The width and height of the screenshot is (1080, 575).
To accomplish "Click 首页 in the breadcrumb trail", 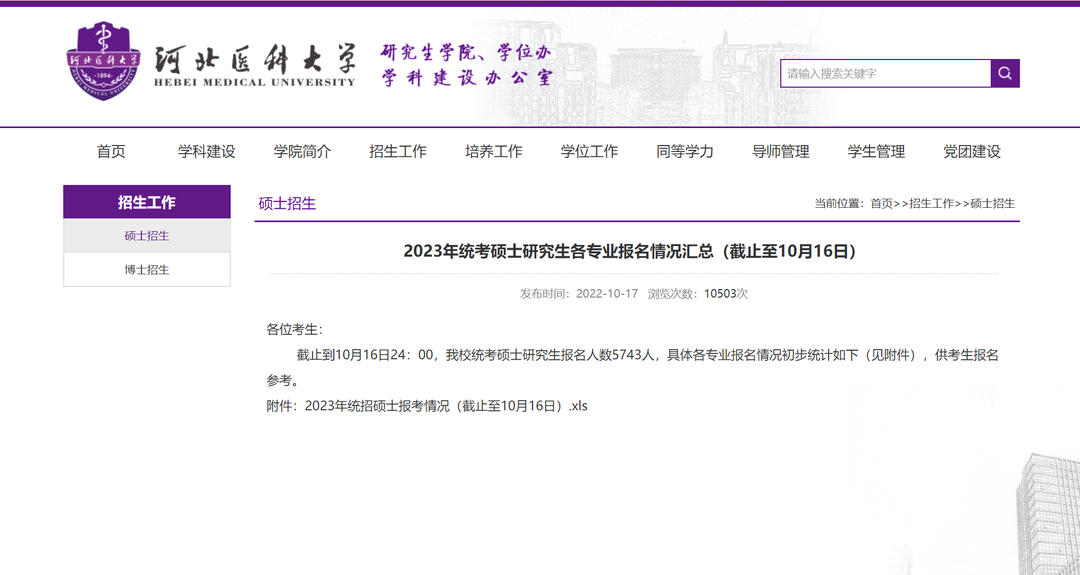I will point(882,203).
